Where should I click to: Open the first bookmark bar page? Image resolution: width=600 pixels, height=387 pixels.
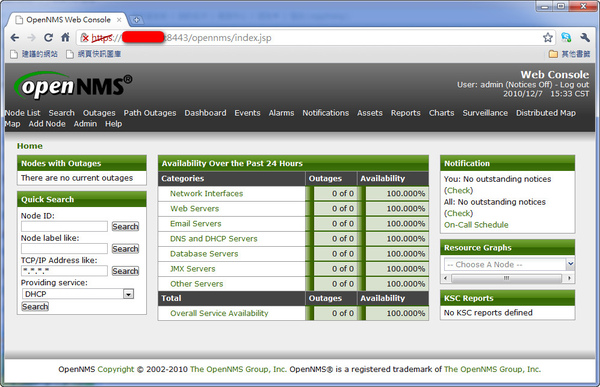(x=34, y=54)
